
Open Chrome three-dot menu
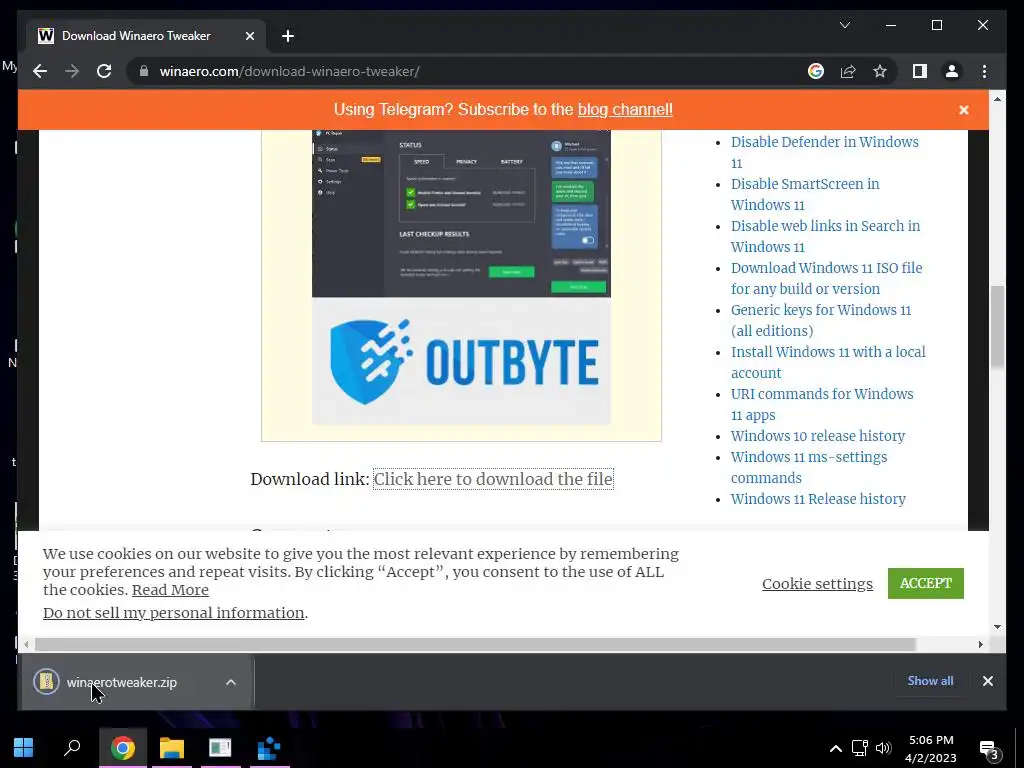click(x=984, y=71)
